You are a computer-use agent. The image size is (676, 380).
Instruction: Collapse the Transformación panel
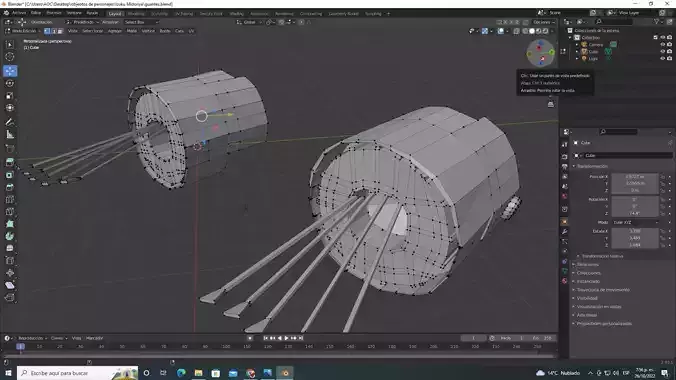coord(591,166)
